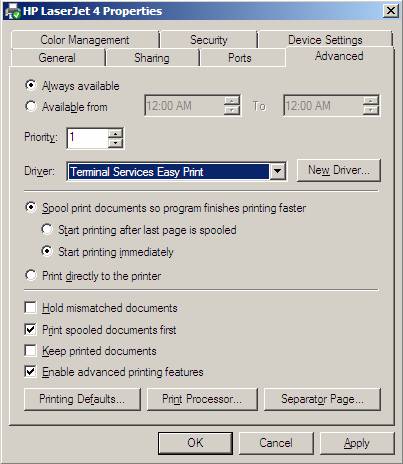Increase Priority with the up spinner arrow
This screenshot has height=464, width=403.
pos(115,133)
